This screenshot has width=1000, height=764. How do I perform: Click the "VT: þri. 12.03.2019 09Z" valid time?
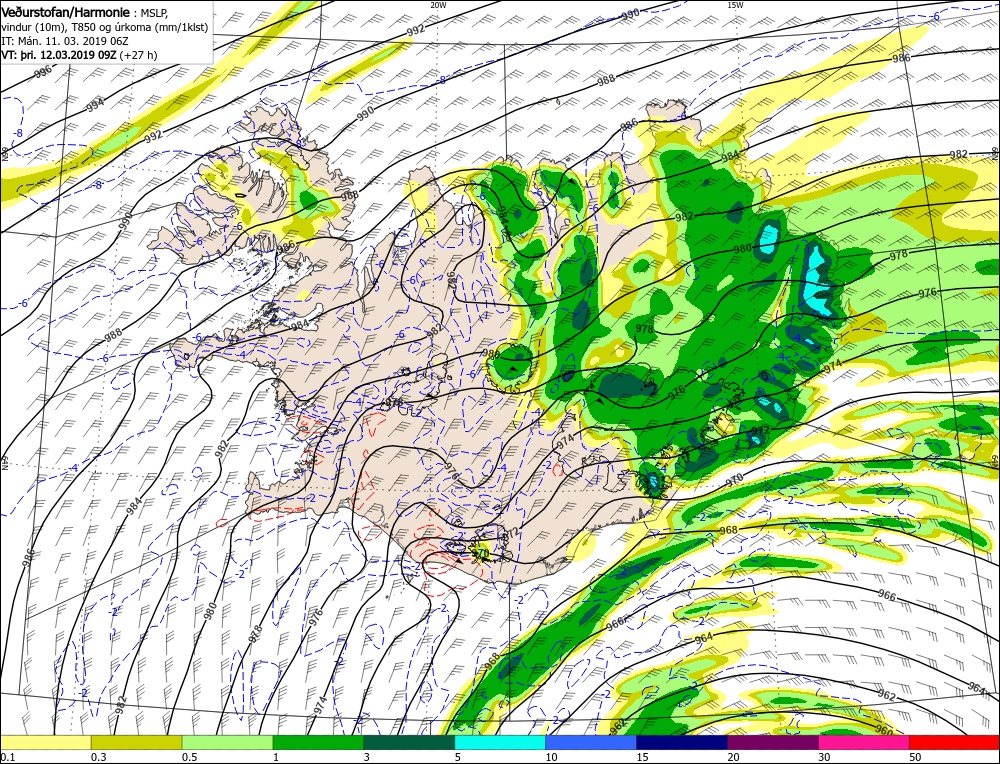[x=61, y=55]
